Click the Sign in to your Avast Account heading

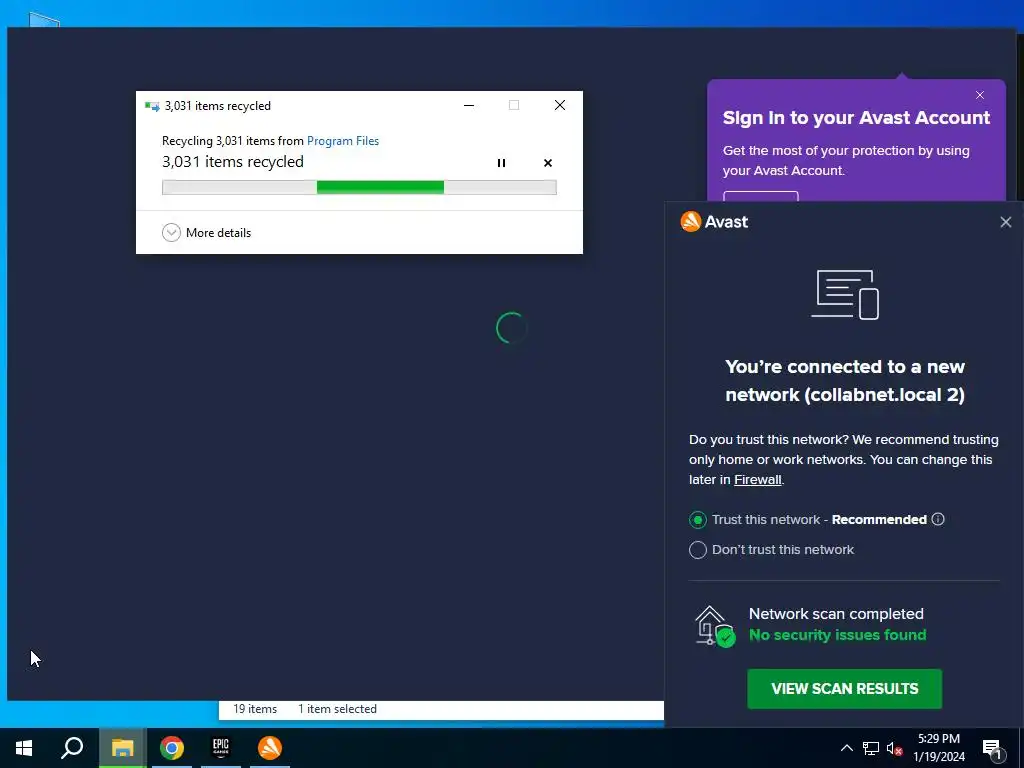(856, 118)
